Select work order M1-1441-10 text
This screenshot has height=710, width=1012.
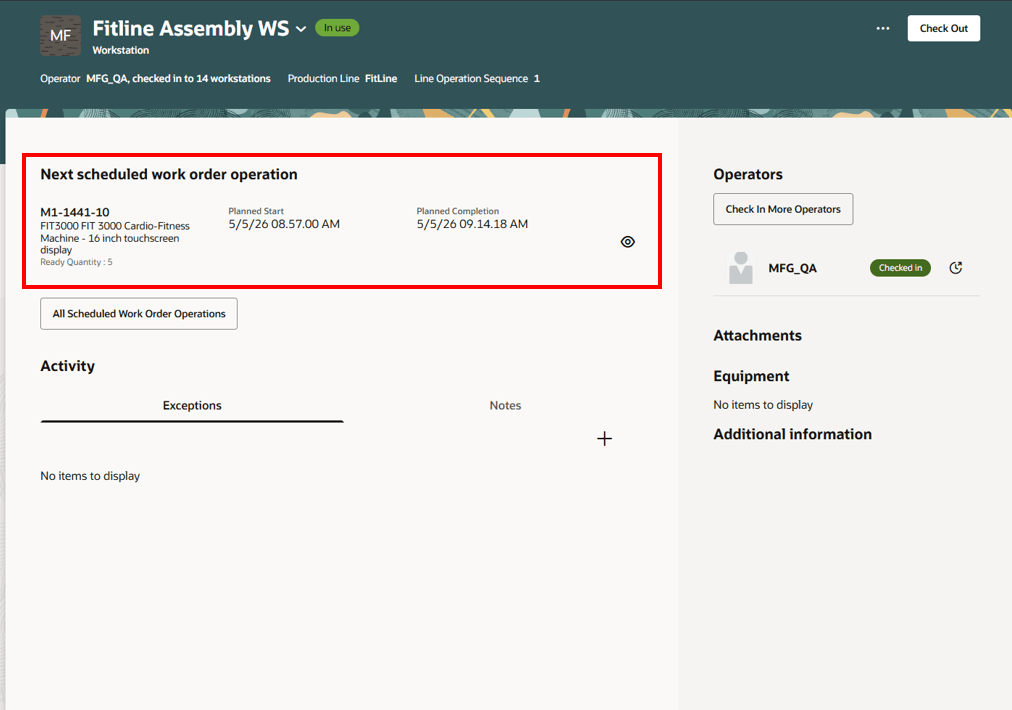tap(75, 212)
